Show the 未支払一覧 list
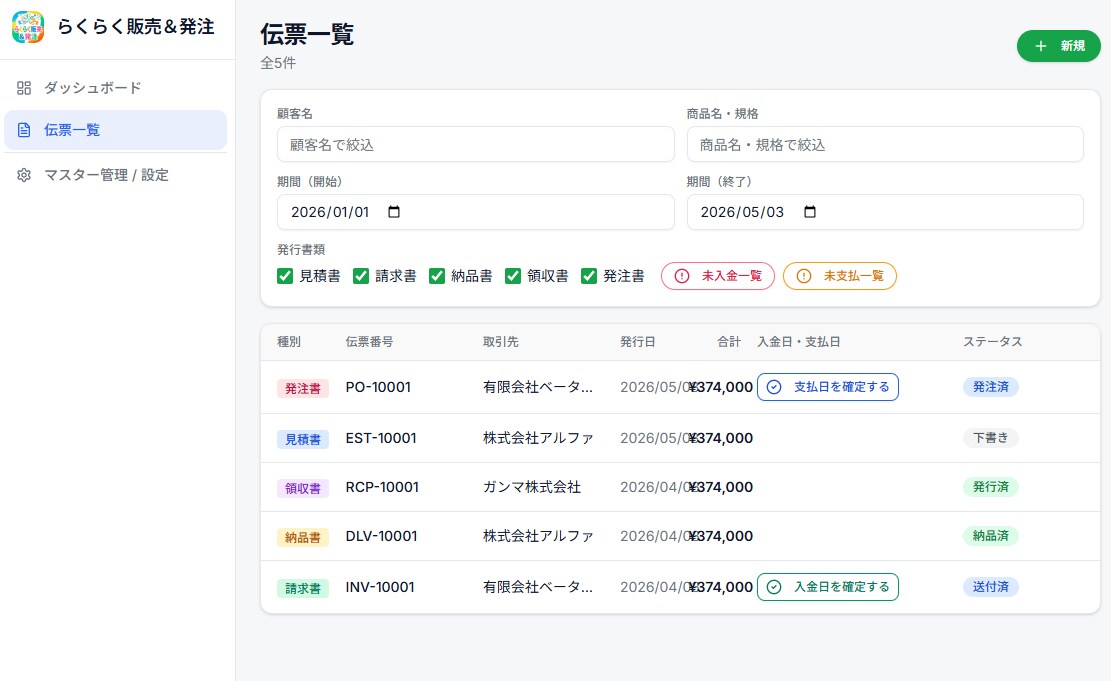This screenshot has height=681, width=1111. (x=840, y=276)
